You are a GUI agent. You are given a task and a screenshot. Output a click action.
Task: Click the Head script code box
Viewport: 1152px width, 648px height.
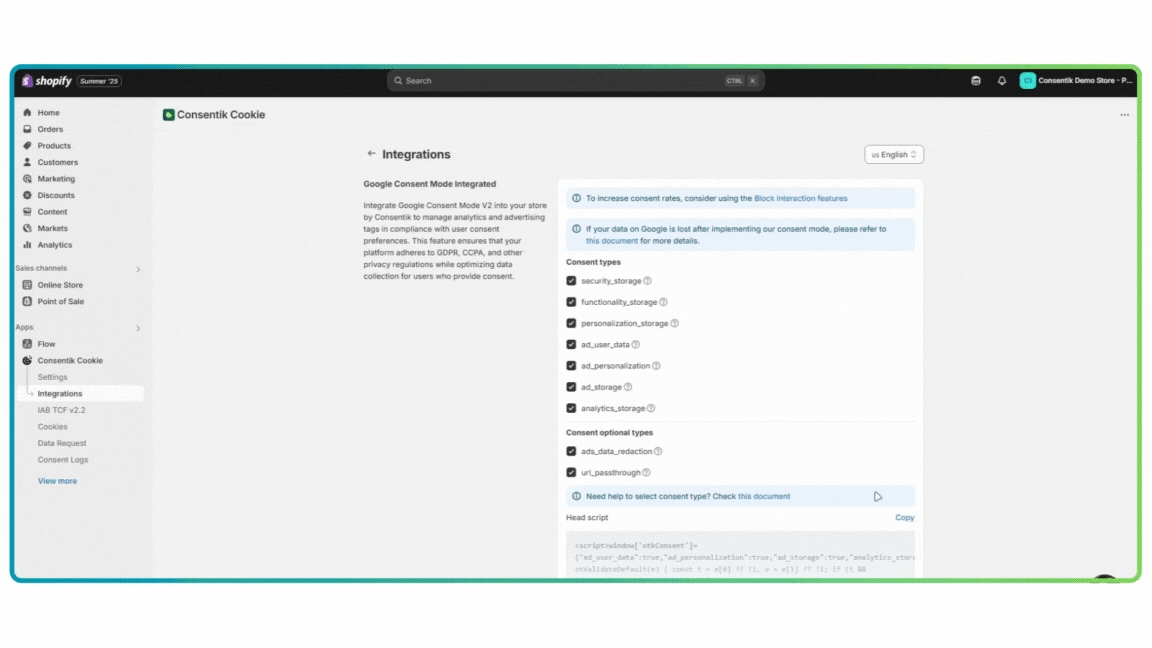pos(740,555)
